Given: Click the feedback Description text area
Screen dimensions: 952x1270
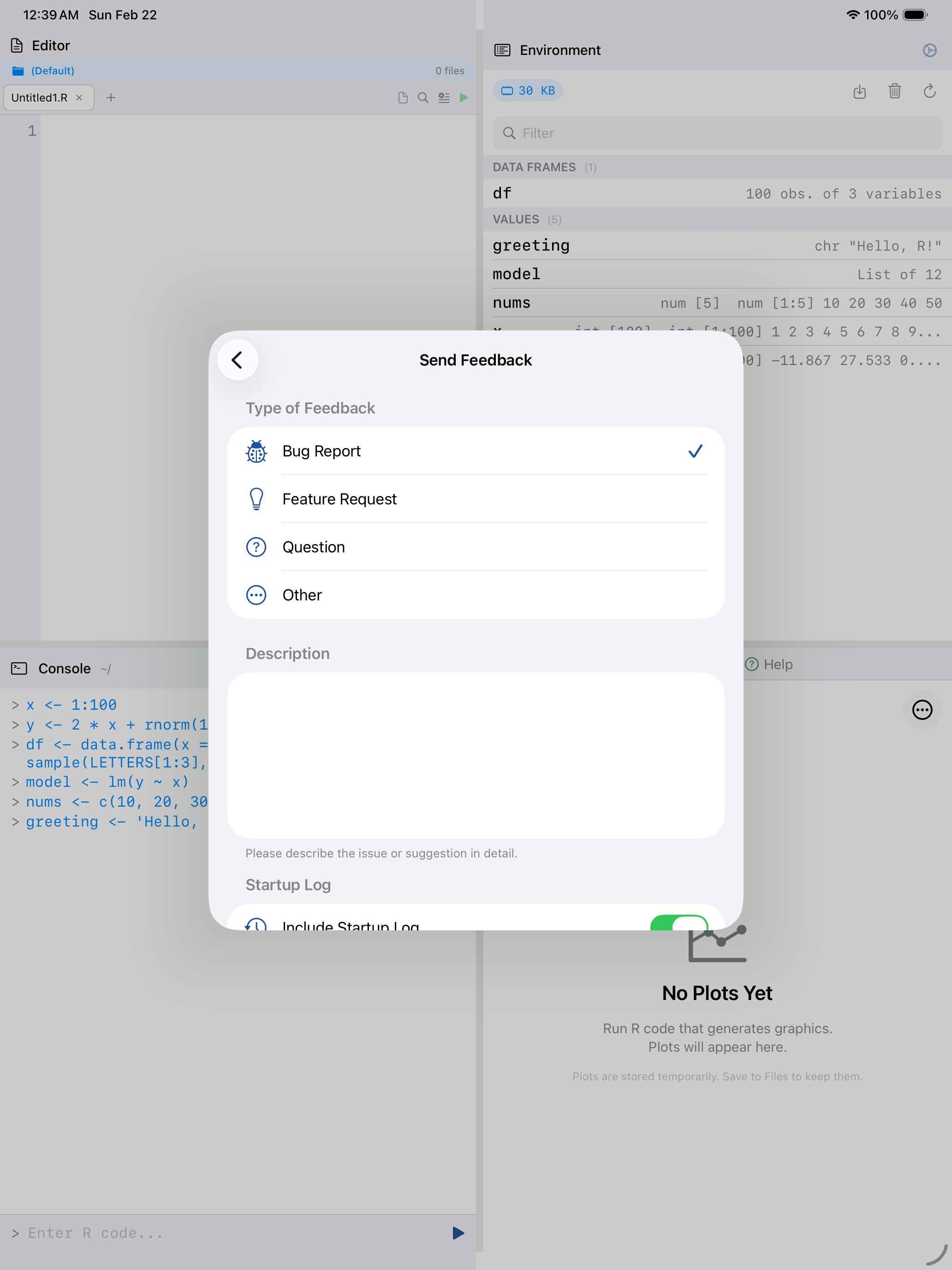Looking at the screenshot, I should click(x=475, y=755).
